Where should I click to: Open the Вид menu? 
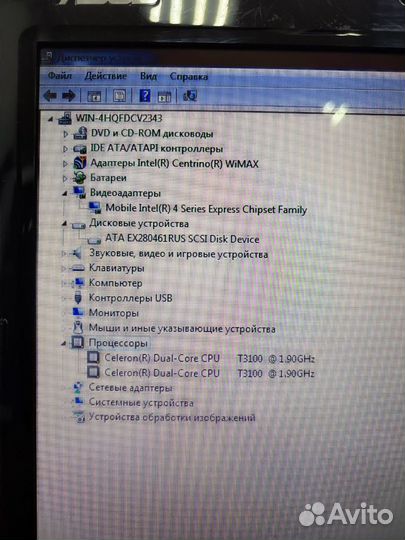(x=148, y=76)
